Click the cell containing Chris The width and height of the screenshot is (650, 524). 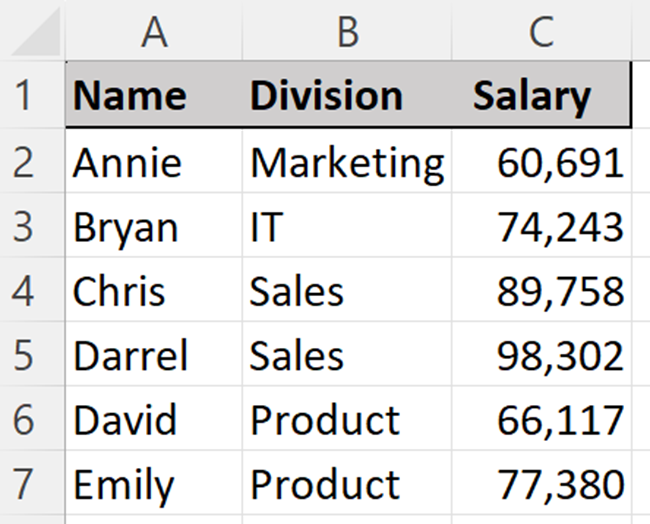click(x=154, y=290)
